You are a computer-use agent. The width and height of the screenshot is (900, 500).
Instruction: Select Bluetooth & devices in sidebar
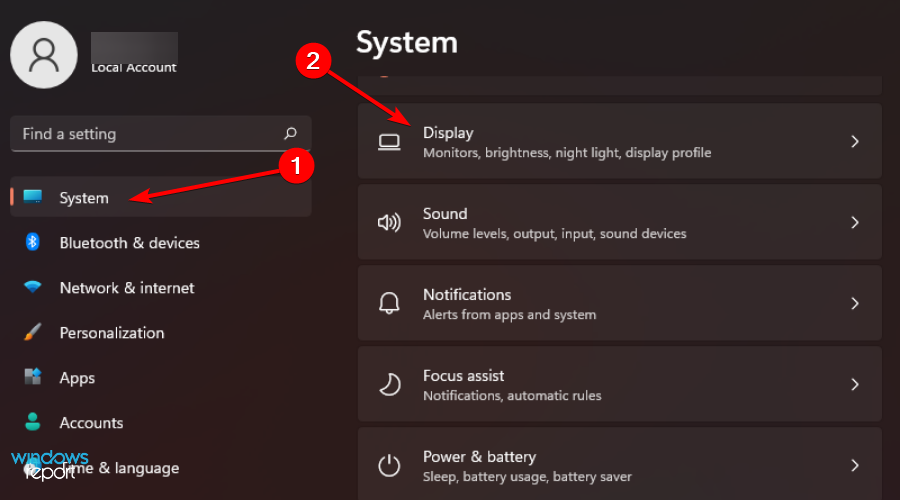pos(129,243)
